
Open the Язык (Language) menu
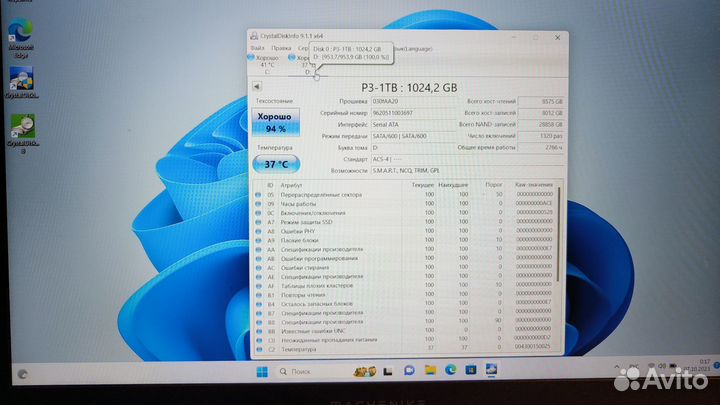click(x=413, y=48)
